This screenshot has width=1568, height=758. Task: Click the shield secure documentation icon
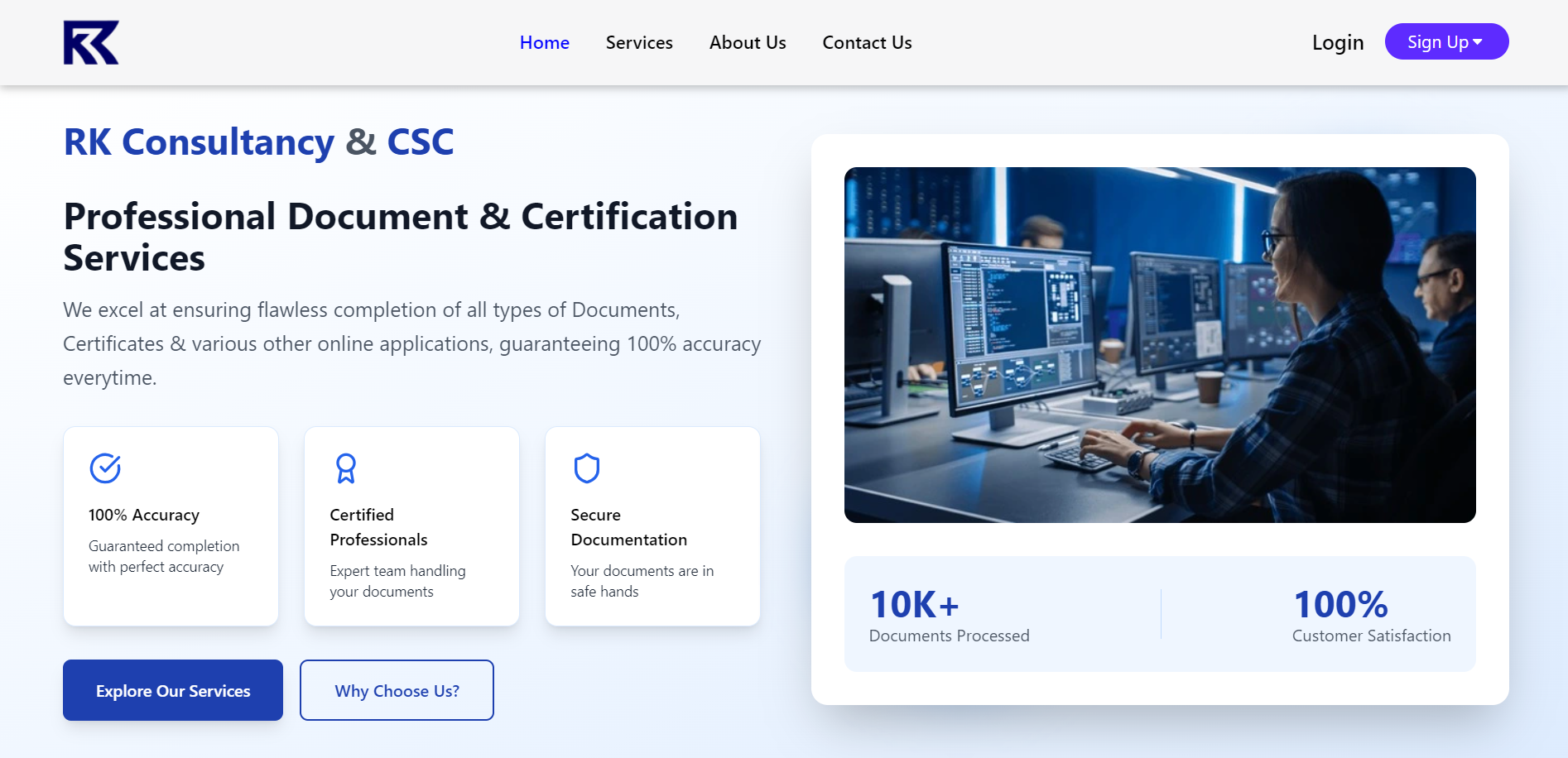[x=587, y=468]
